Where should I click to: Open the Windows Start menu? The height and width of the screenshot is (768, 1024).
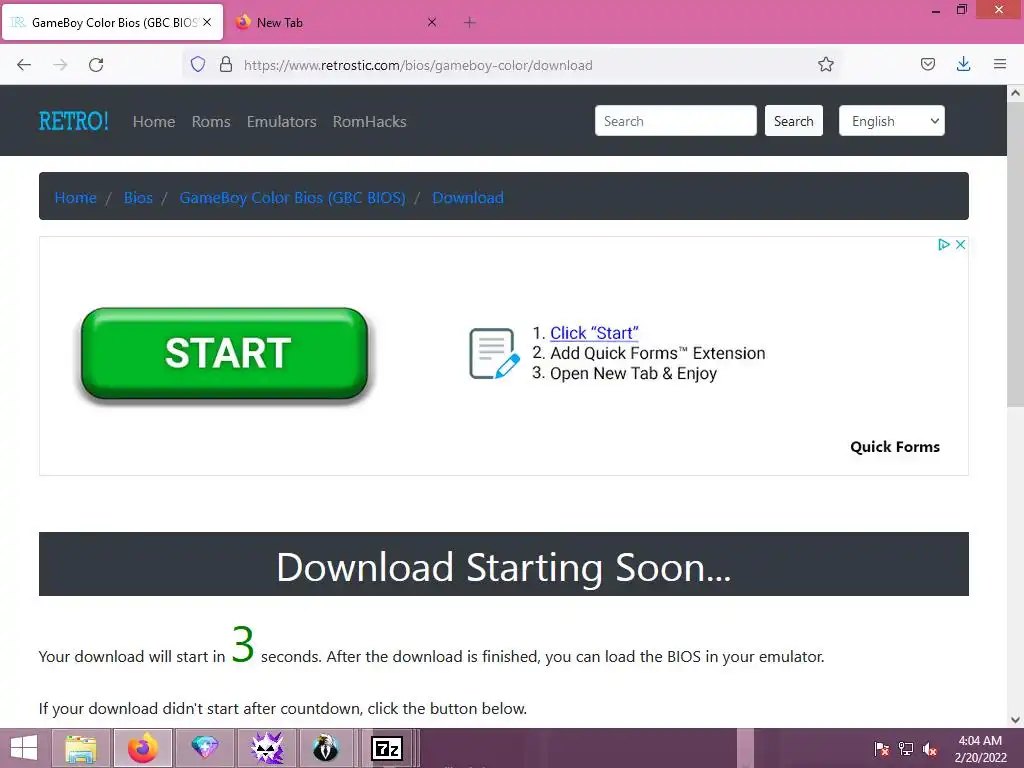(x=24, y=748)
